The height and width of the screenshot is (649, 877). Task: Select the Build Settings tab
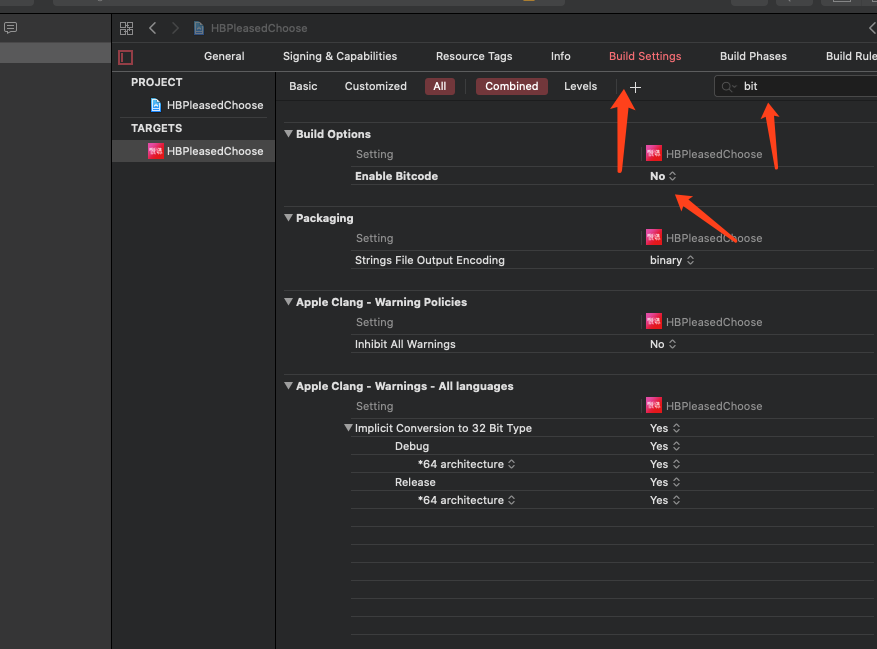645,57
